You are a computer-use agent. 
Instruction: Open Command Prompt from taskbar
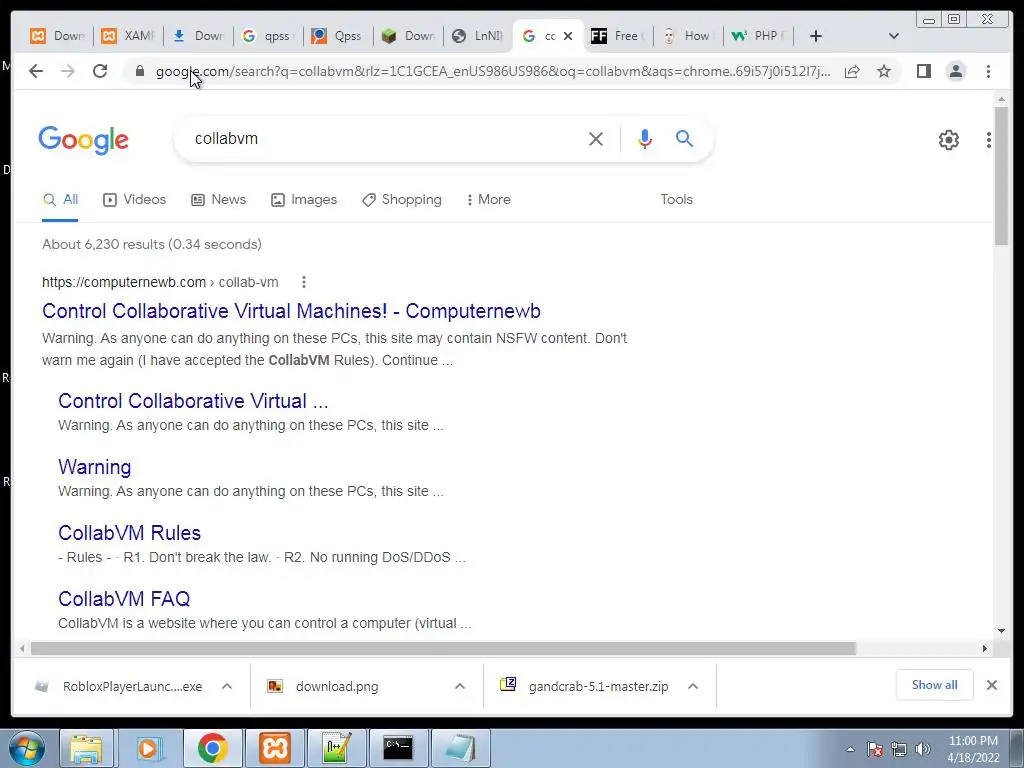[398, 748]
